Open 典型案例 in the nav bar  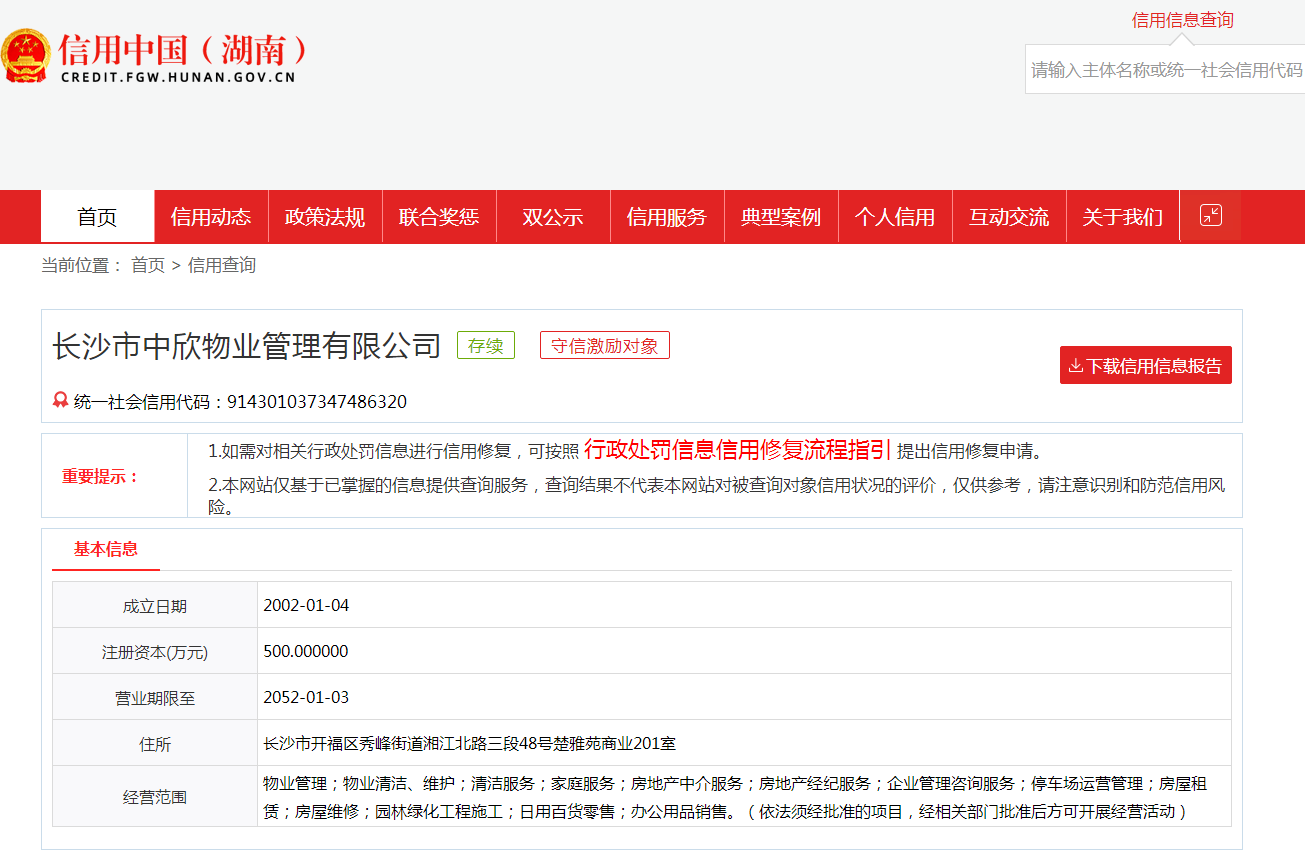pyautogui.click(x=781, y=217)
